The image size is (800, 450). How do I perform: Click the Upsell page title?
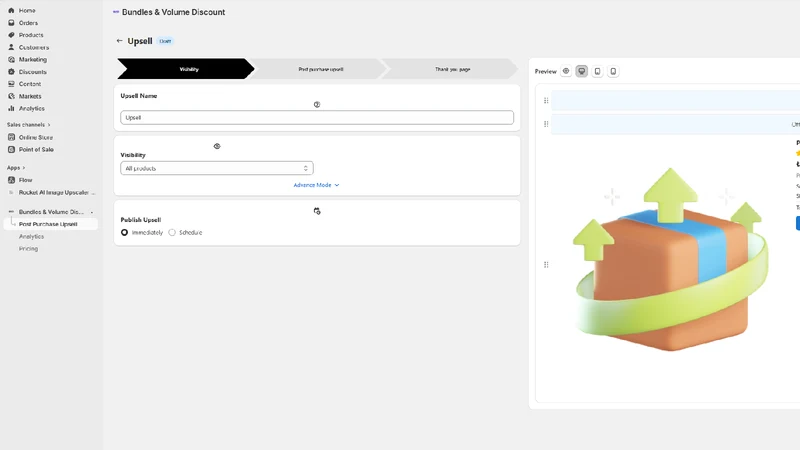(140, 41)
